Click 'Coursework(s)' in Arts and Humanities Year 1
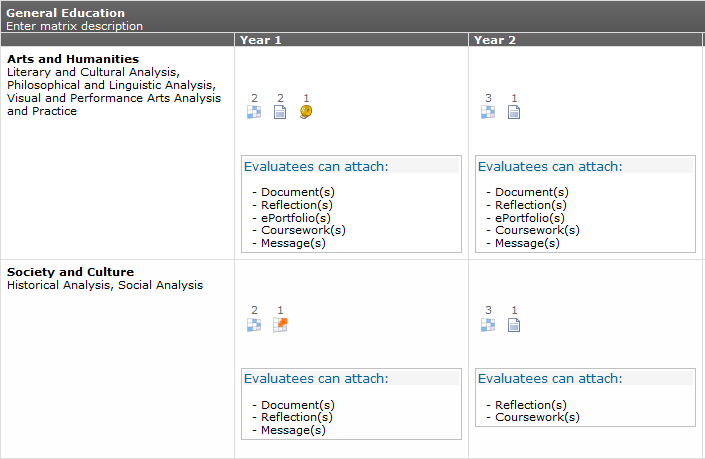Viewport: 705px width, 459px height. (303, 230)
